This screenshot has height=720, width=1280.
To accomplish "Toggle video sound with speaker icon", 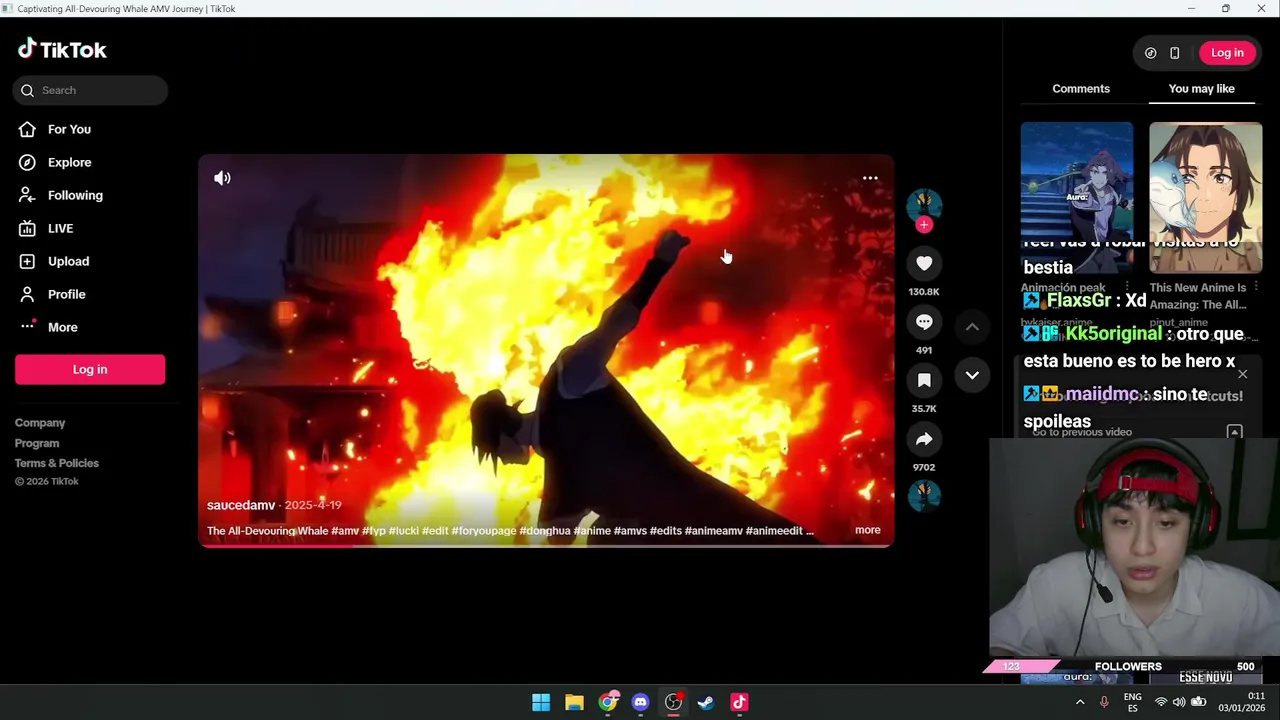I will (x=222, y=178).
